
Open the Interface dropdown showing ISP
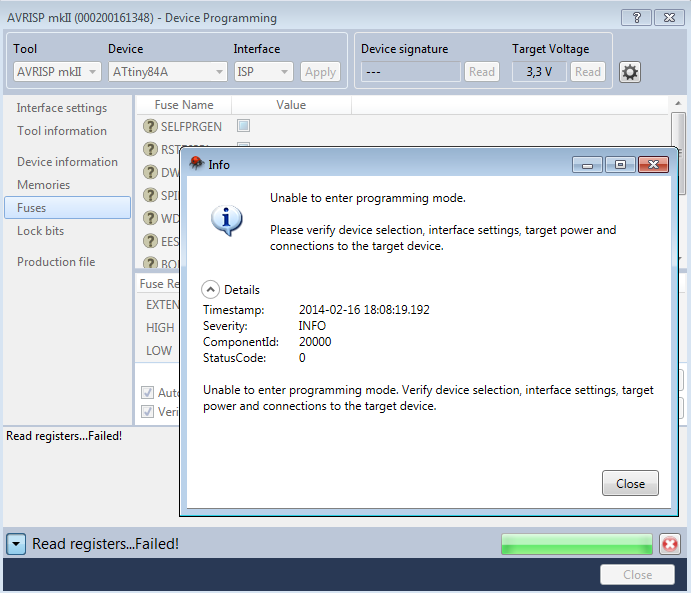263,71
